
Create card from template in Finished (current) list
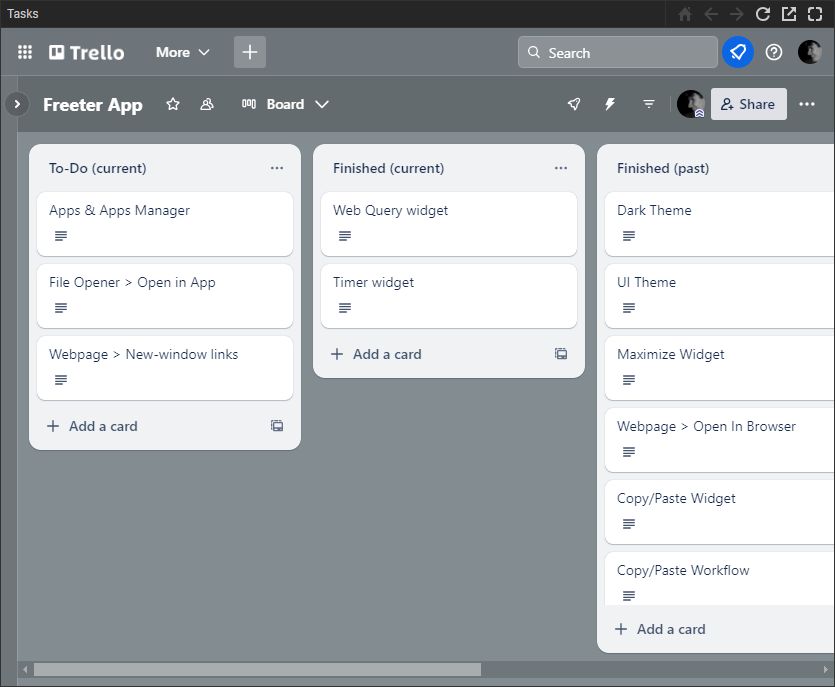[561, 354]
